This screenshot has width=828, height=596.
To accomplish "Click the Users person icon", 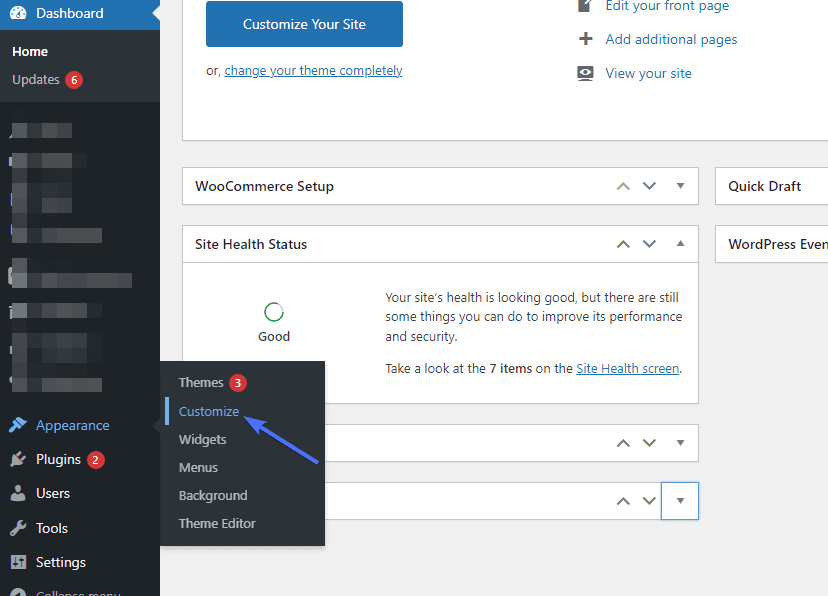I will tap(18, 493).
